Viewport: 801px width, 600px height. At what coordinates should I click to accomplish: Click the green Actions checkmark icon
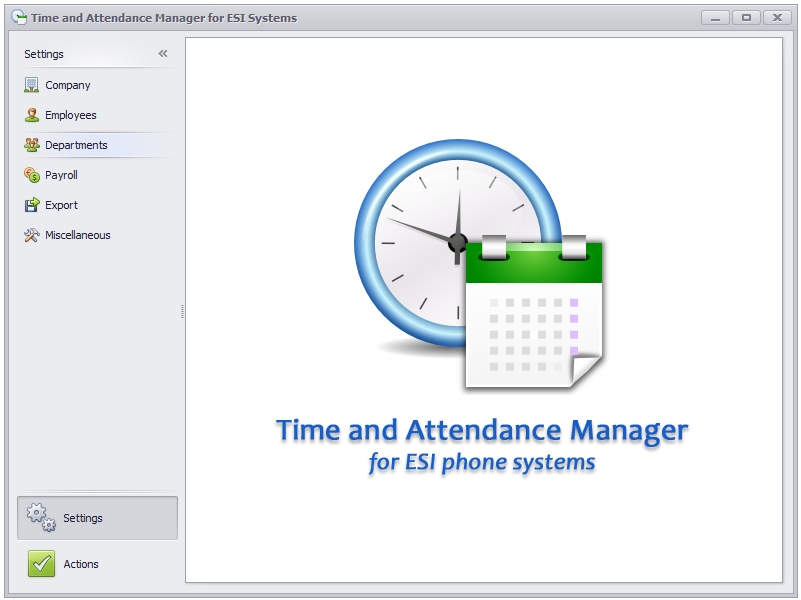click(x=41, y=564)
